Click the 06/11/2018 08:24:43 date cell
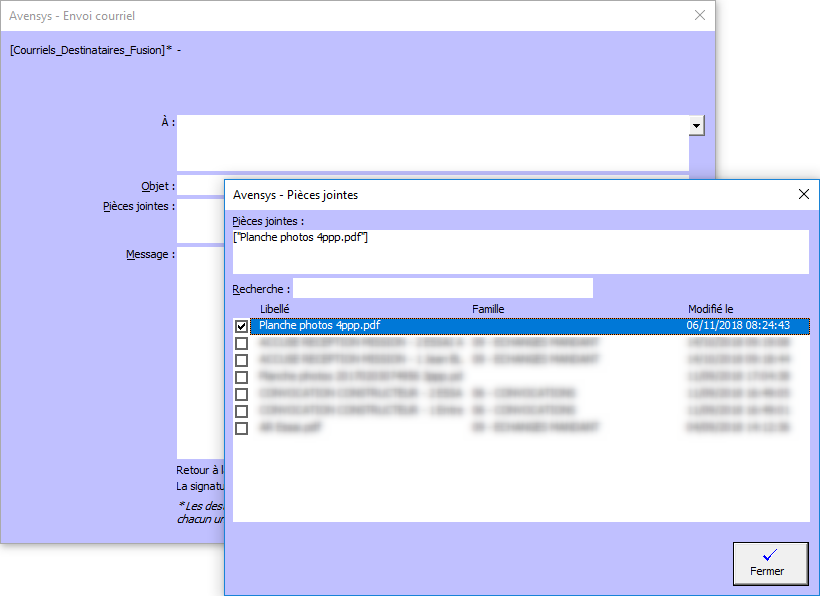Image resolution: width=820 pixels, height=596 pixels. click(739, 326)
